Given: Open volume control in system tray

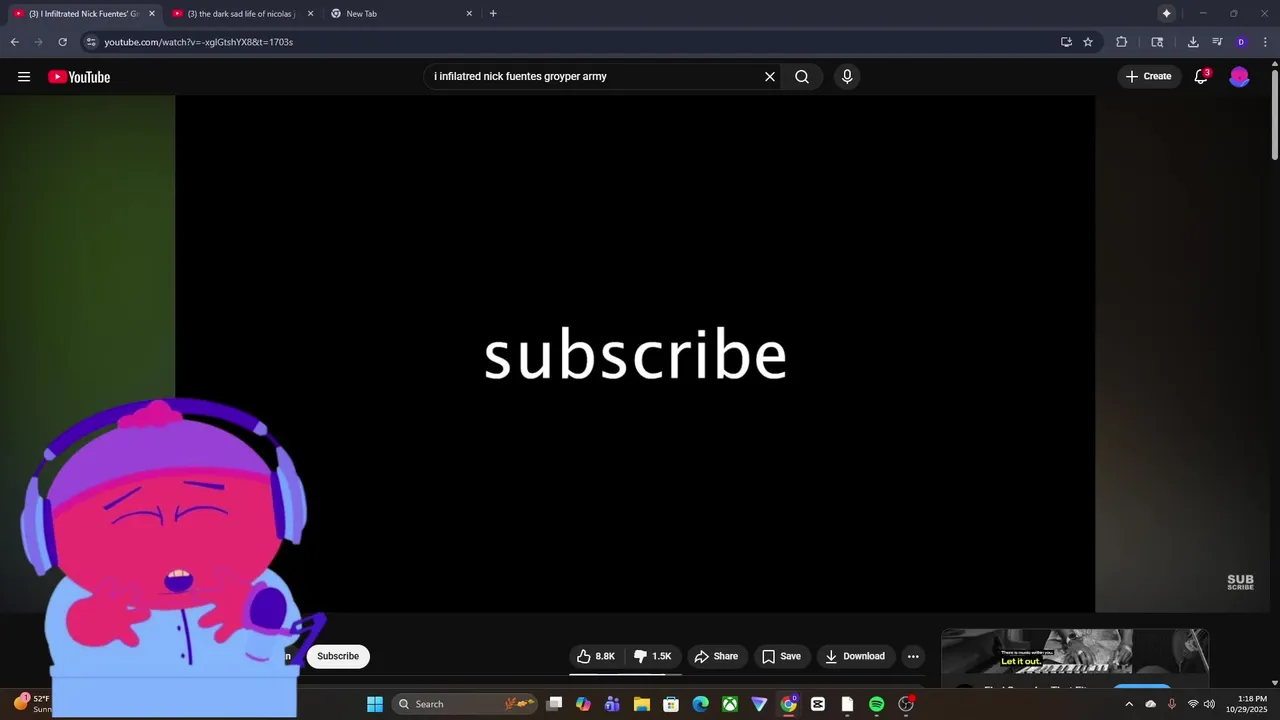Looking at the screenshot, I should tap(1209, 704).
